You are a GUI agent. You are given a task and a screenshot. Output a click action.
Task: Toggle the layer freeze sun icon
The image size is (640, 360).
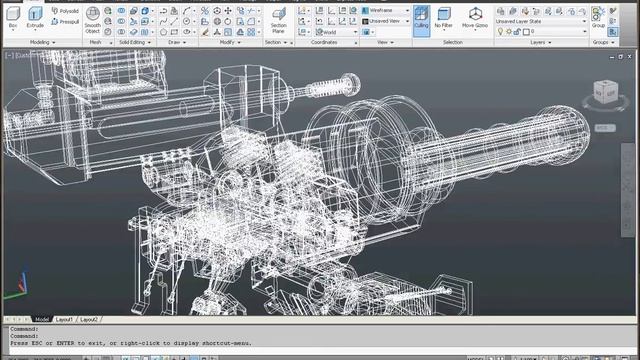point(509,31)
